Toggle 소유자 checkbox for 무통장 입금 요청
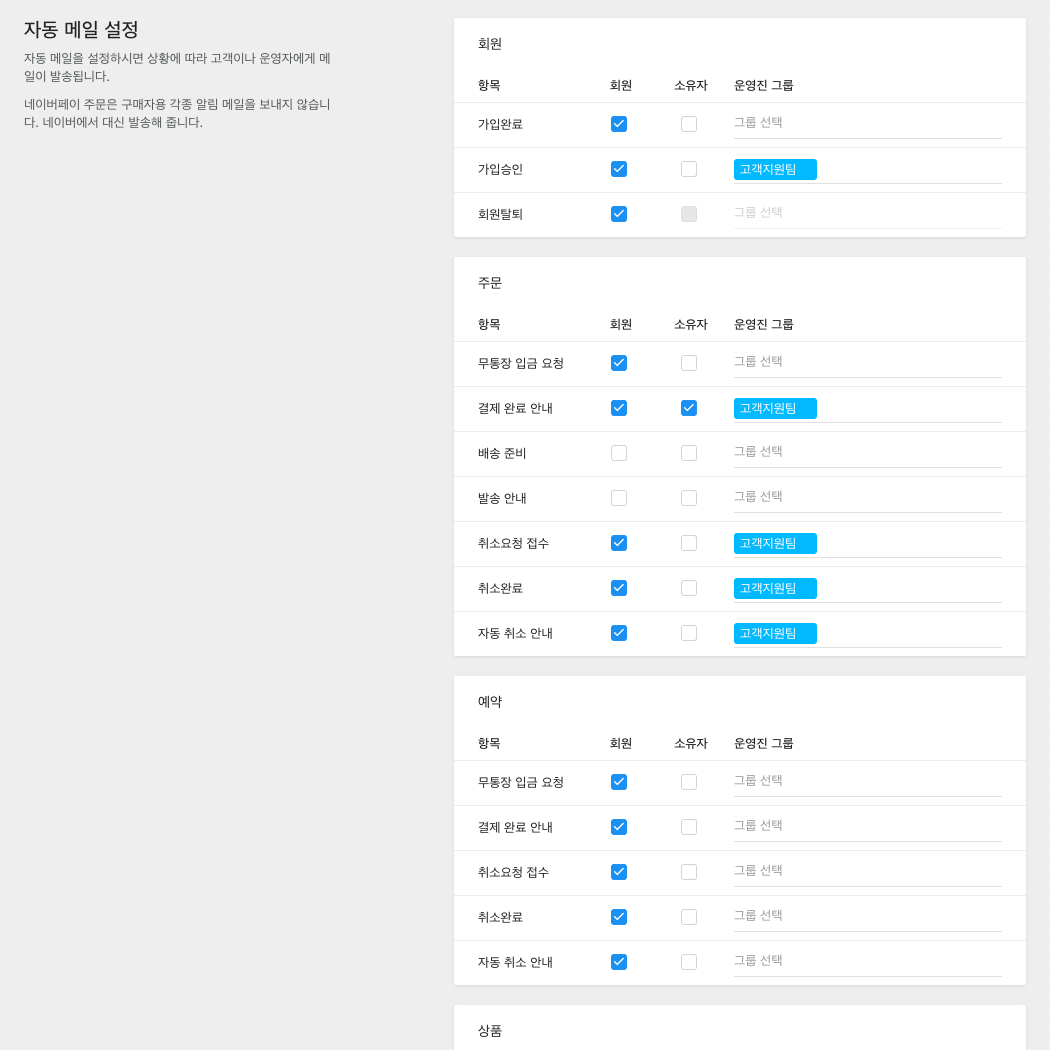Screen dimensions: 1050x1050 tap(689, 362)
